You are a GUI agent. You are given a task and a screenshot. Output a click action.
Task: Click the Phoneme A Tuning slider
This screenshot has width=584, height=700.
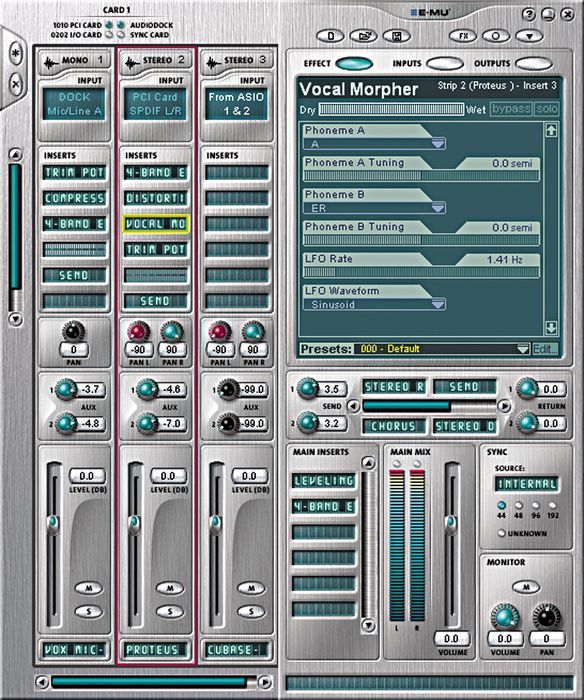[421, 175]
